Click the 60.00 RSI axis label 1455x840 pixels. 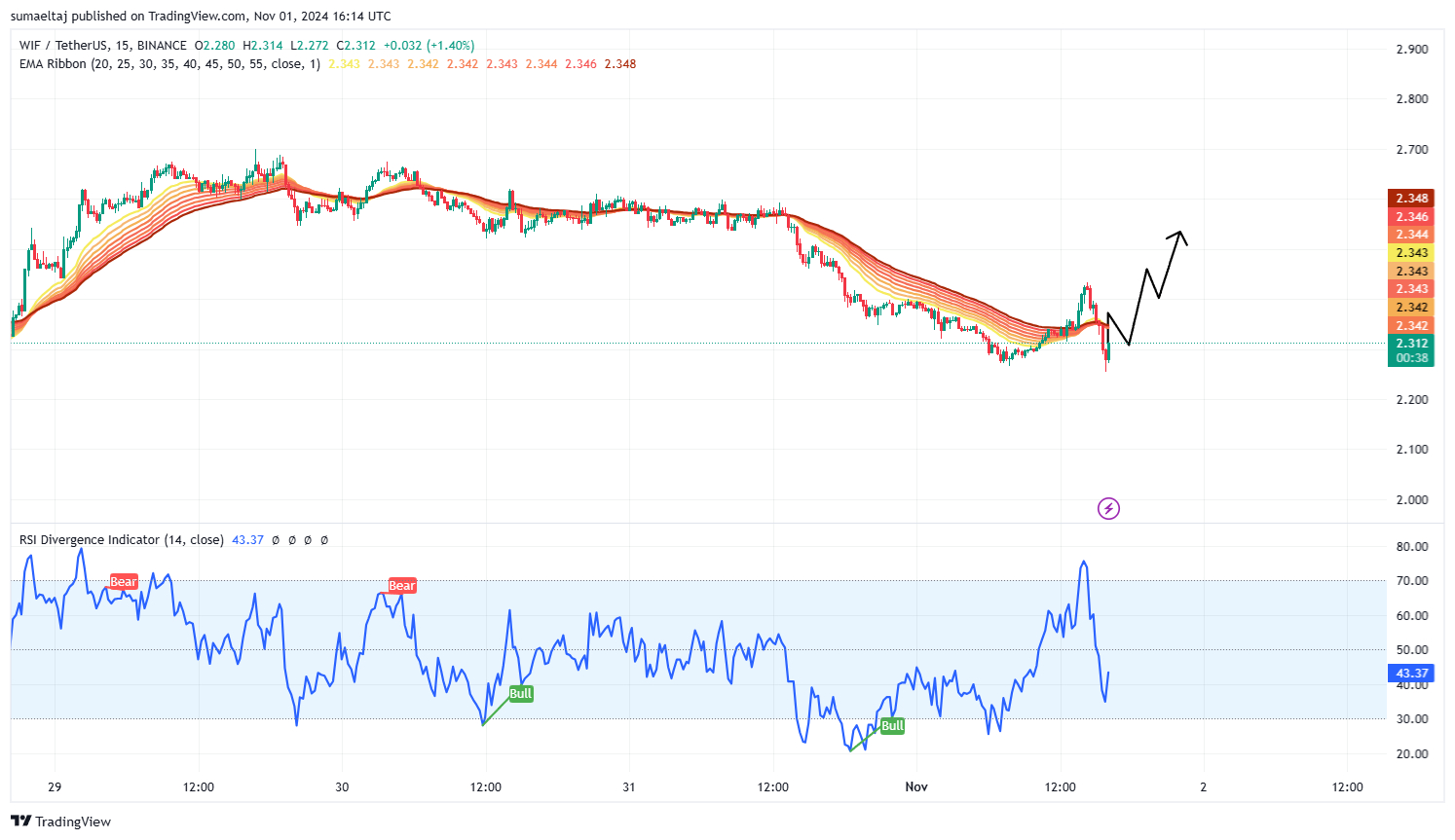coord(1412,616)
